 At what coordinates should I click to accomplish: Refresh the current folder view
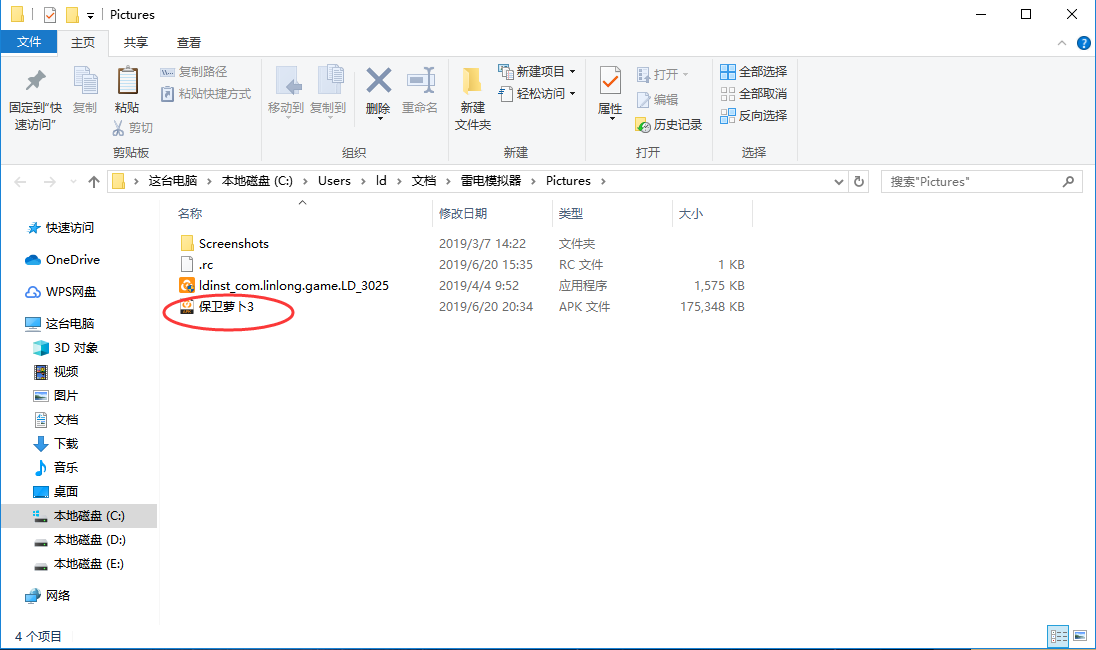(859, 181)
